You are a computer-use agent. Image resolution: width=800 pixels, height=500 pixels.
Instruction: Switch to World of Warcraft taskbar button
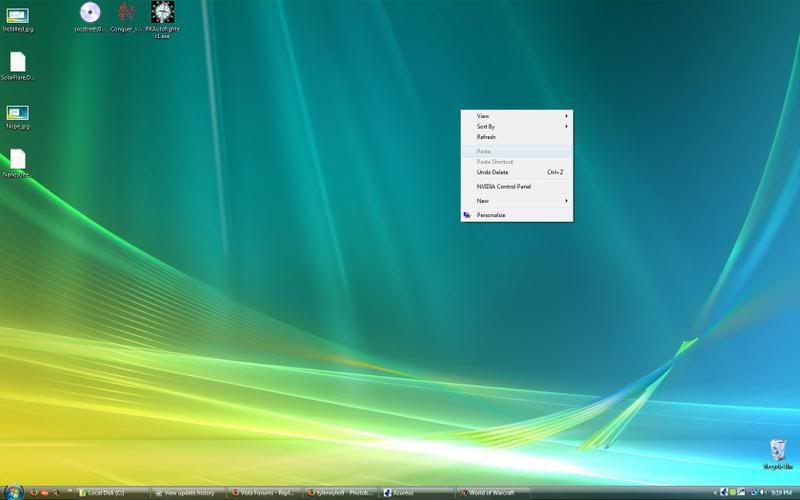[493, 493]
